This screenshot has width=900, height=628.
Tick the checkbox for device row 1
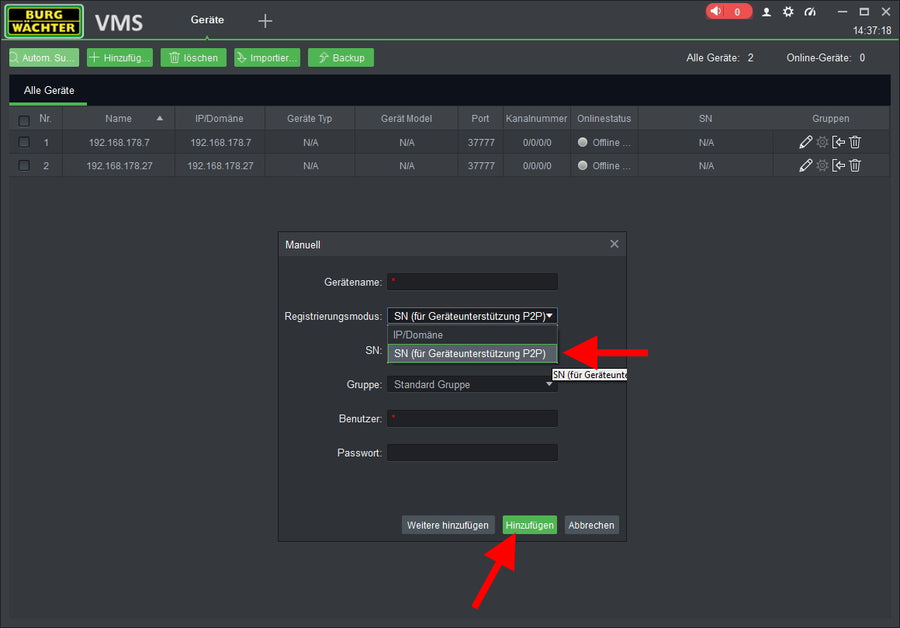[x=24, y=142]
